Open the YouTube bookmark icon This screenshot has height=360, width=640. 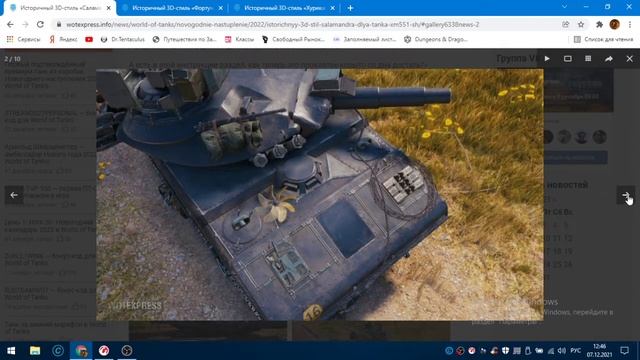click(x=89, y=39)
